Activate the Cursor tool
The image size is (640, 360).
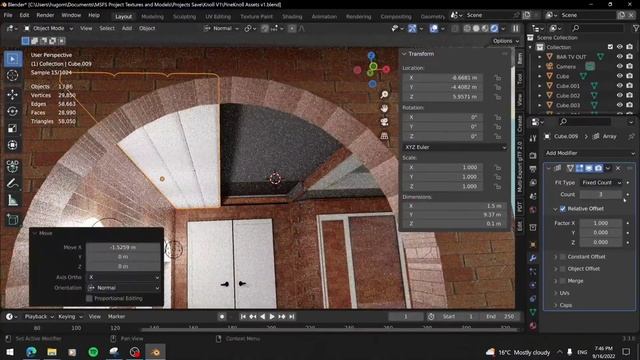[13, 76]
